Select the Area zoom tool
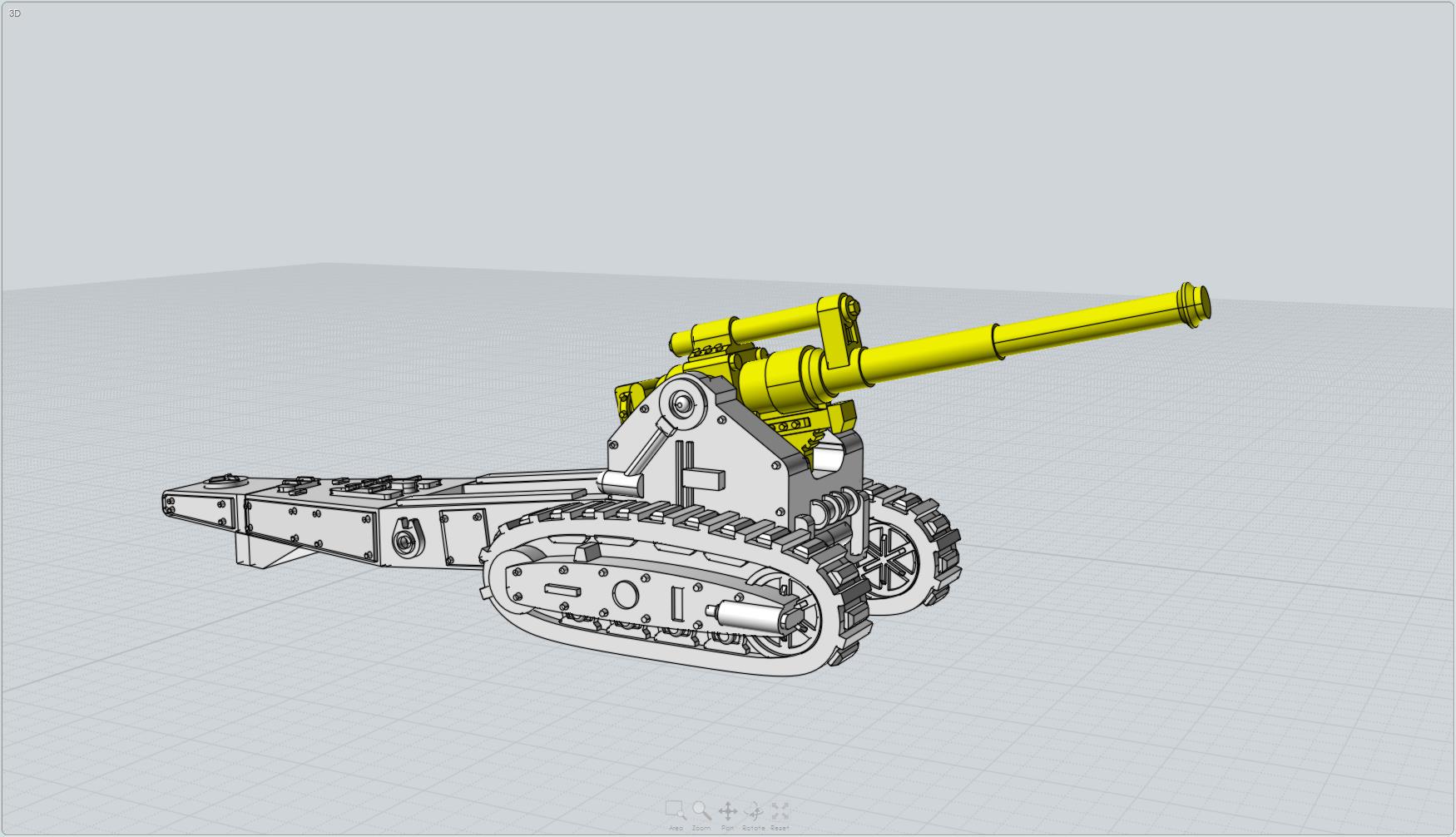 [675, 811]
